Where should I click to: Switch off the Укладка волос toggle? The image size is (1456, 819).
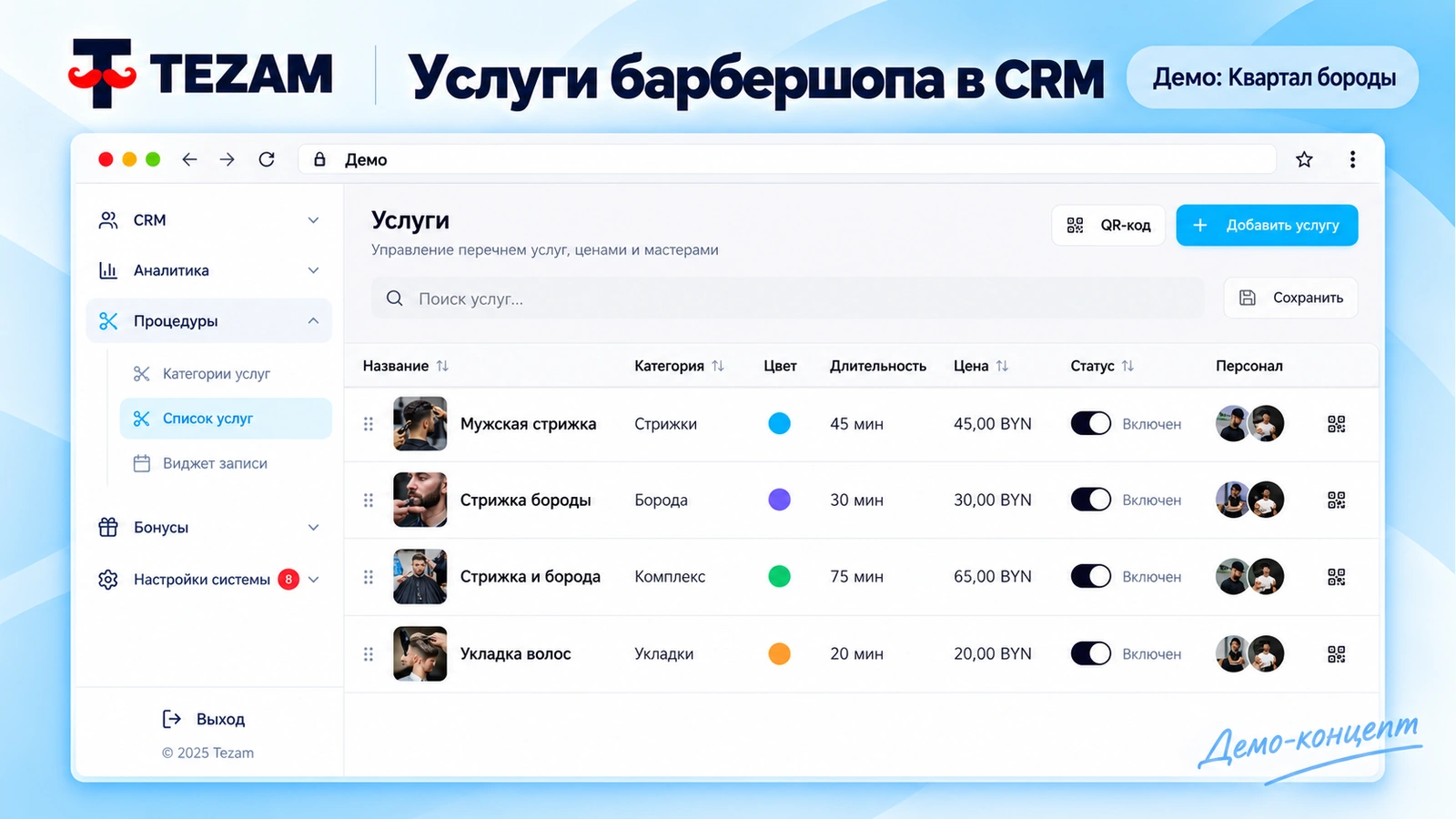[1090, 653]
